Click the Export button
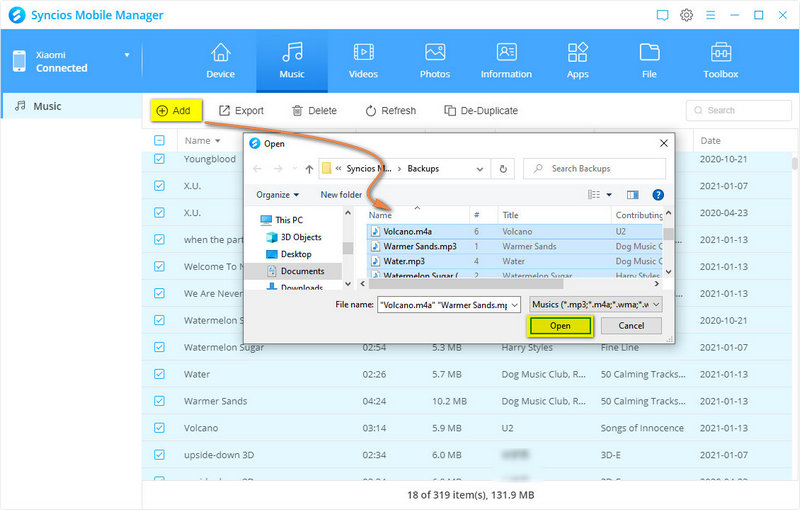The width and height of the screenshot is (800, 510). coord(241,111)
